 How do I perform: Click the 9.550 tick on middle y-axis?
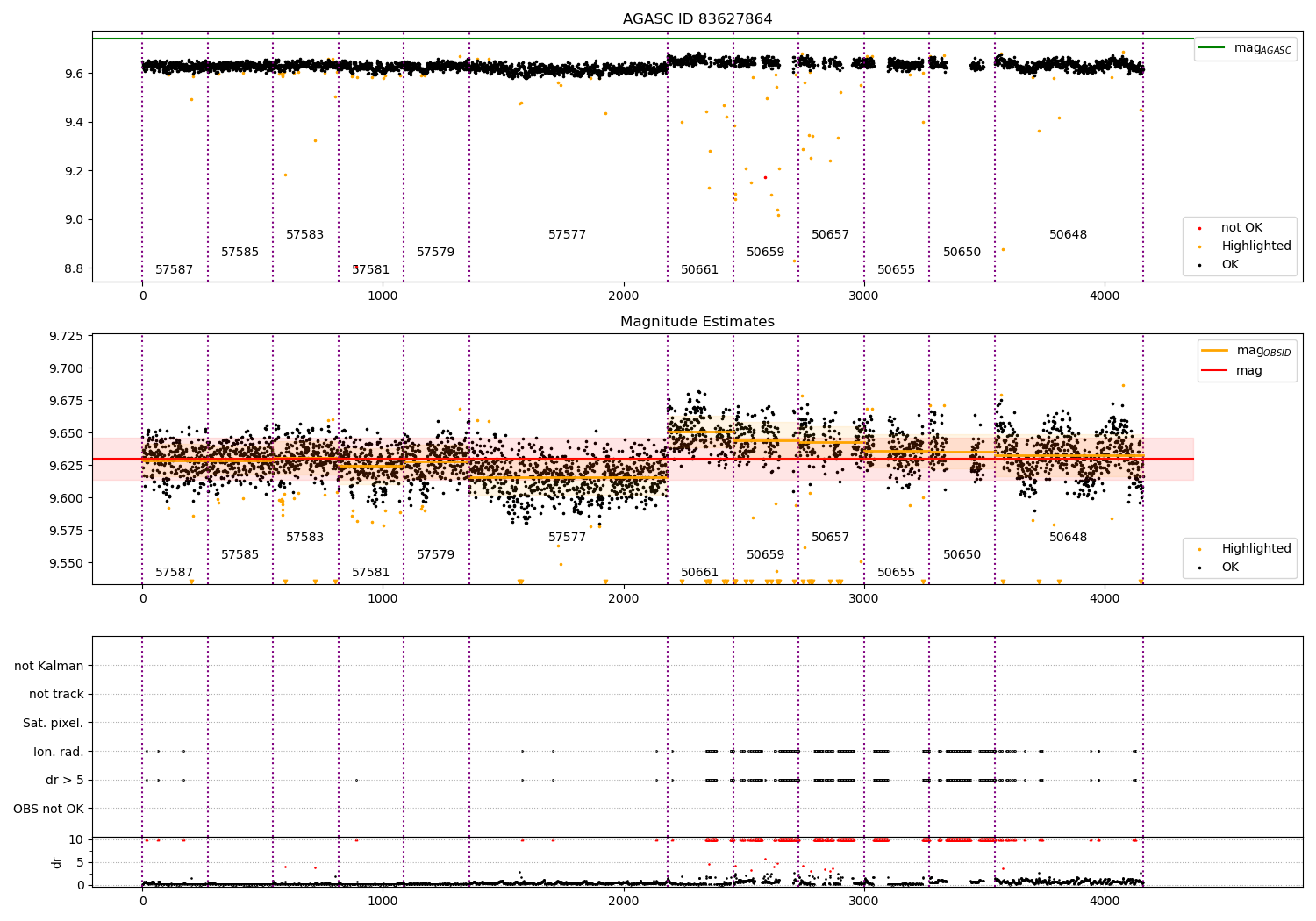(x=67, y=563)
